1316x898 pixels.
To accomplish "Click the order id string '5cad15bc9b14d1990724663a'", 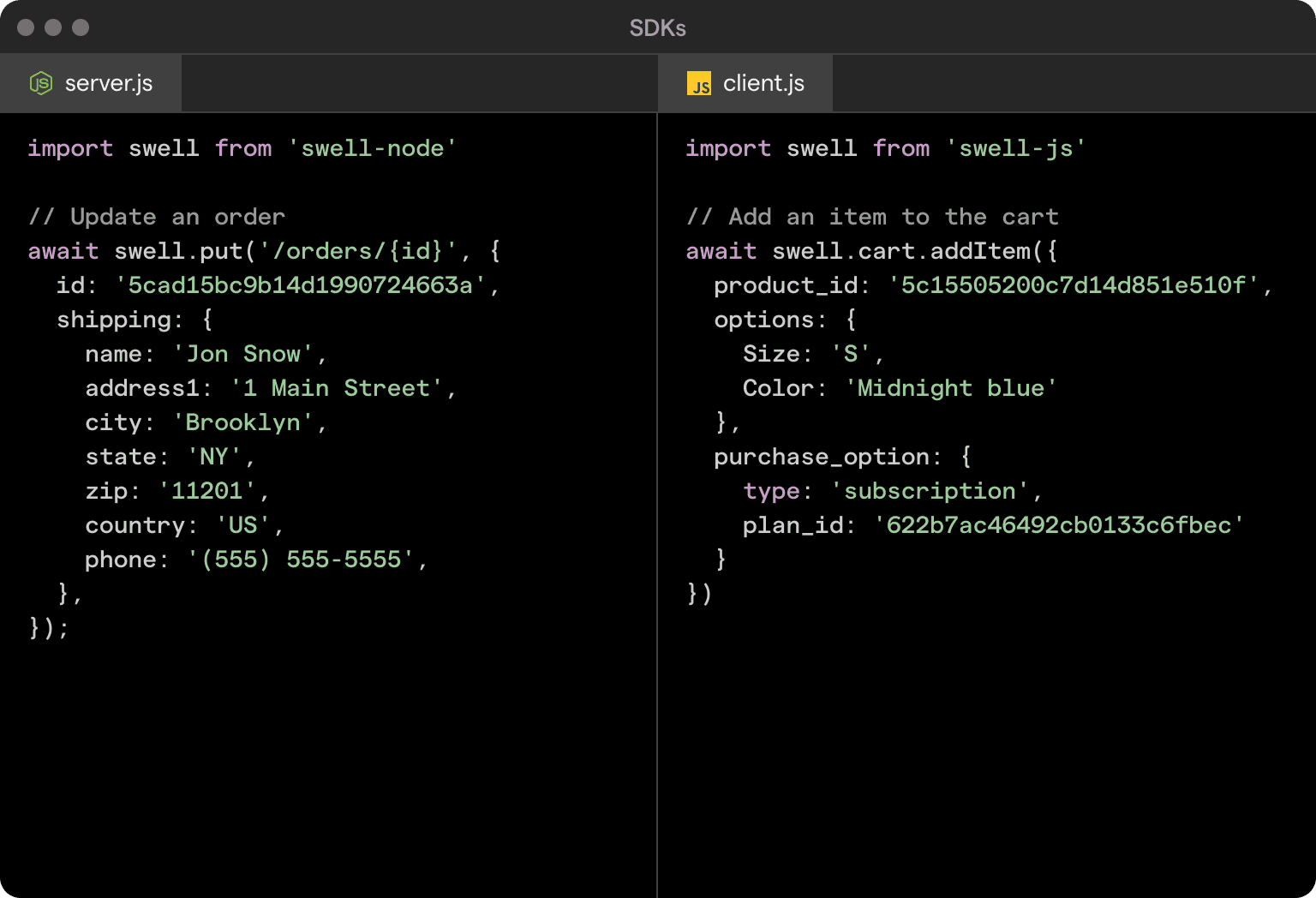I will 300,285.
